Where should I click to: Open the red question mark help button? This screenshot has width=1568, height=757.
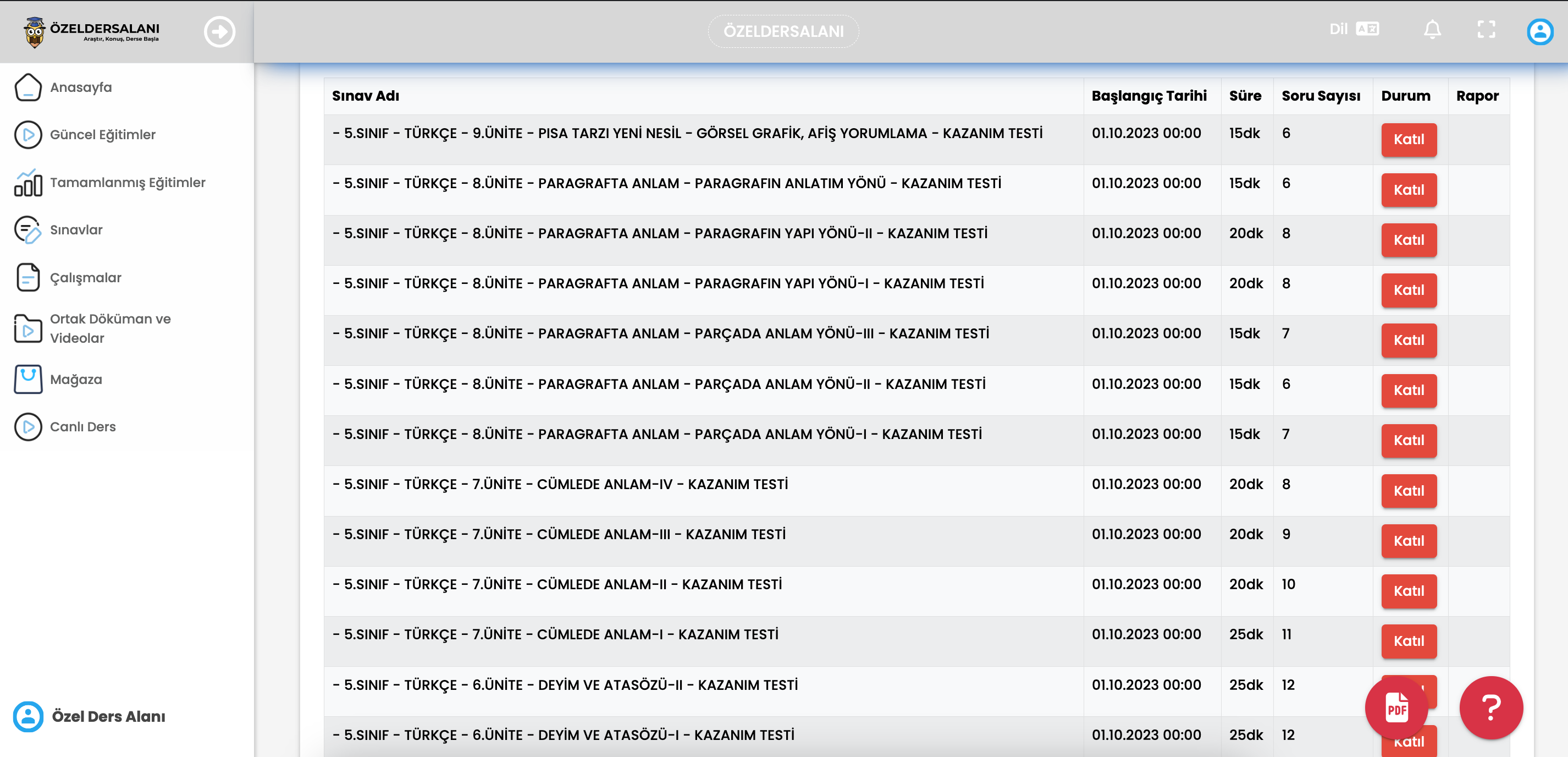point(1490,707)
